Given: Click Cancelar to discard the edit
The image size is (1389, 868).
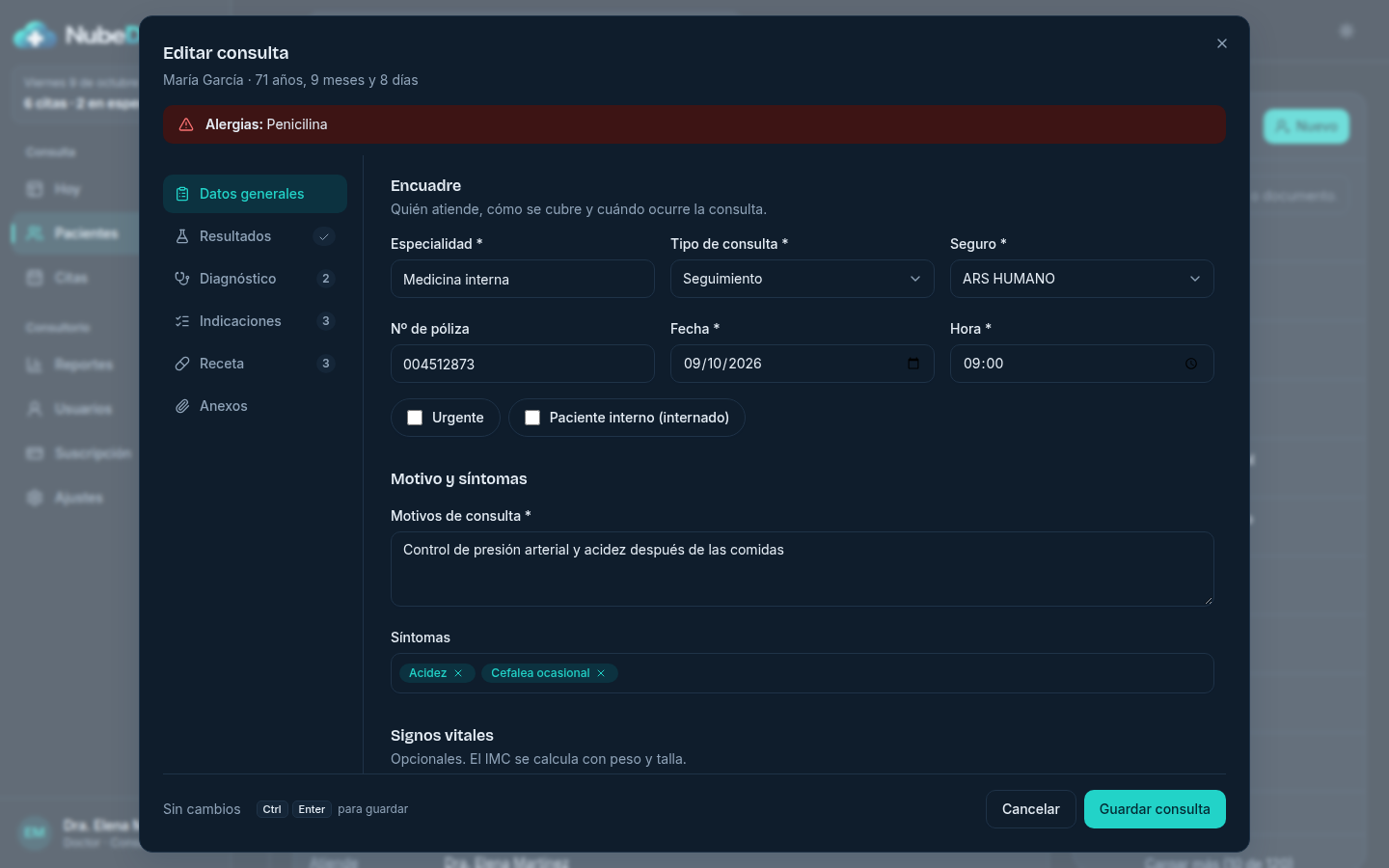Looking at the screenshot, I should [1031, 809].
